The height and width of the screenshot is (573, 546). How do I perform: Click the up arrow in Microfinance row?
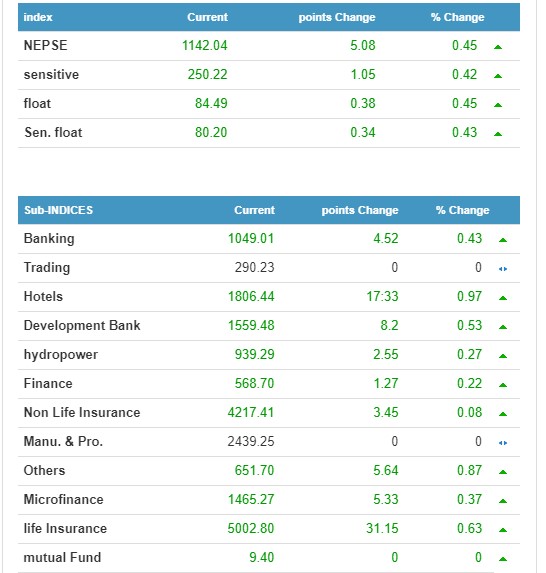point(503,501)
